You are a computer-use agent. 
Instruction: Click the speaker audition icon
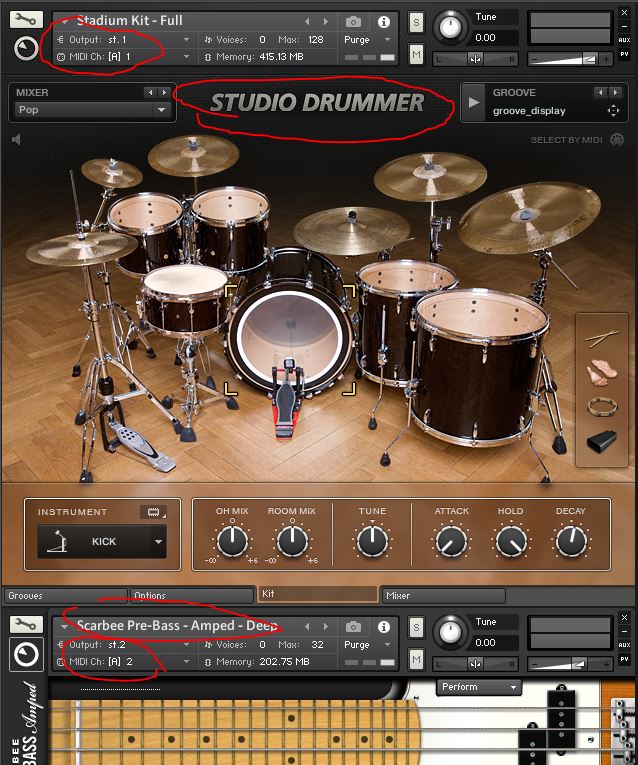[16, 140]
